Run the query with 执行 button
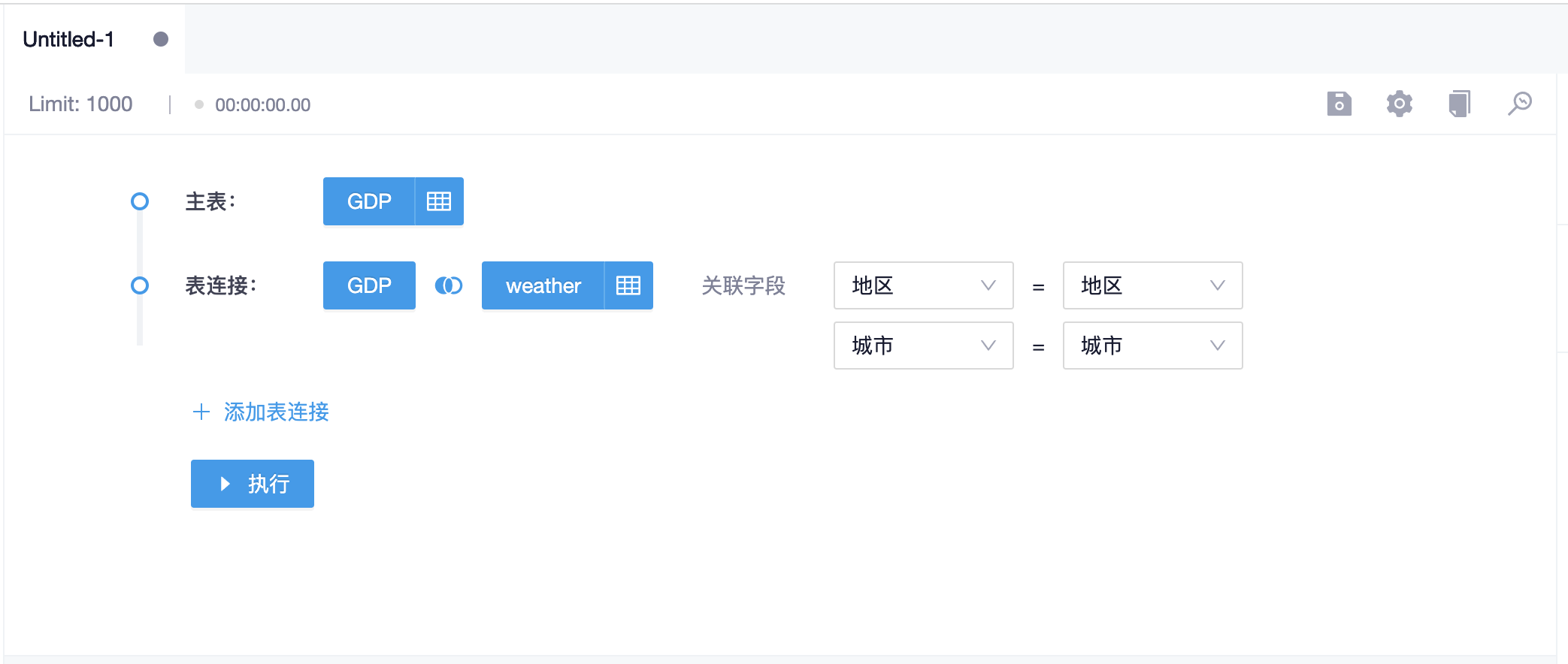This screenshot has height=664, width=1568. (x=253, y=484)
